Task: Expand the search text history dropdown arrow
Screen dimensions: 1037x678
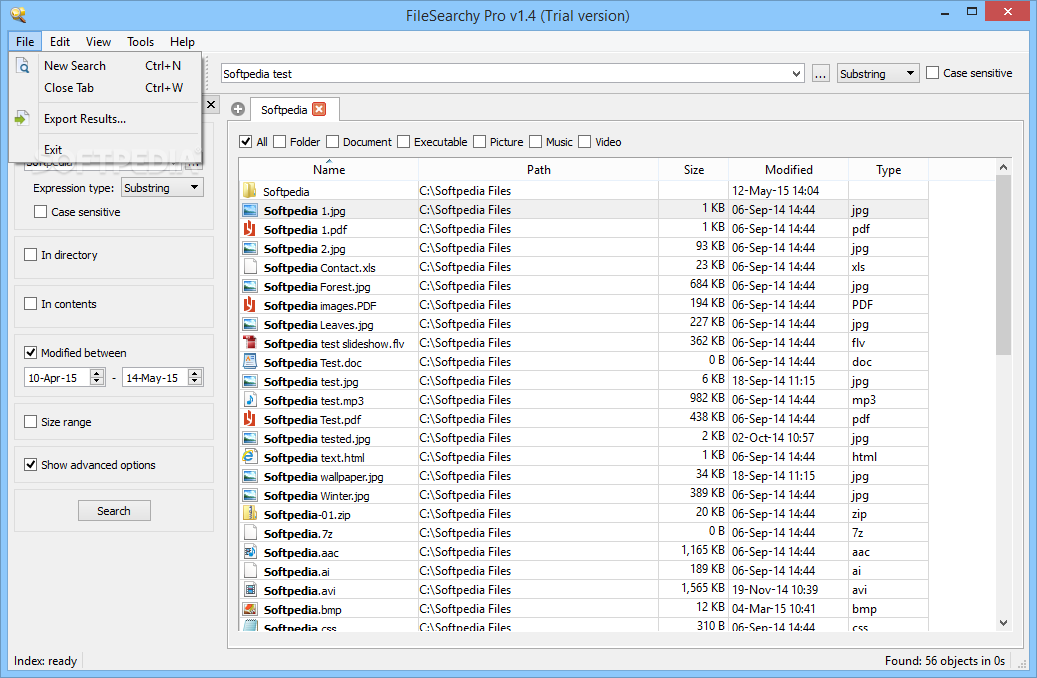Action: tap(796, 73)
